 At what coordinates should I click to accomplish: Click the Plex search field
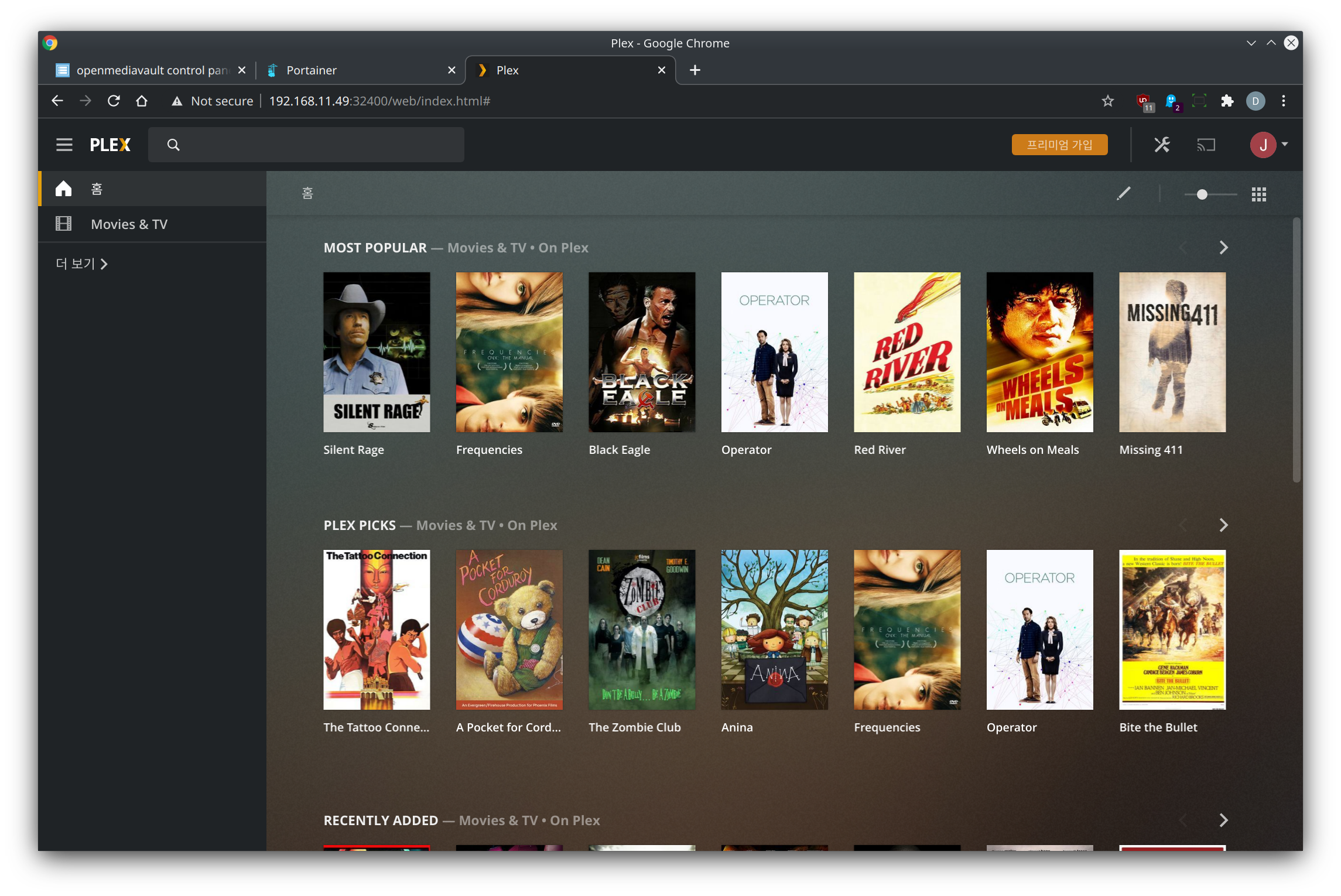pyautogui.click(x=316, y=145)
